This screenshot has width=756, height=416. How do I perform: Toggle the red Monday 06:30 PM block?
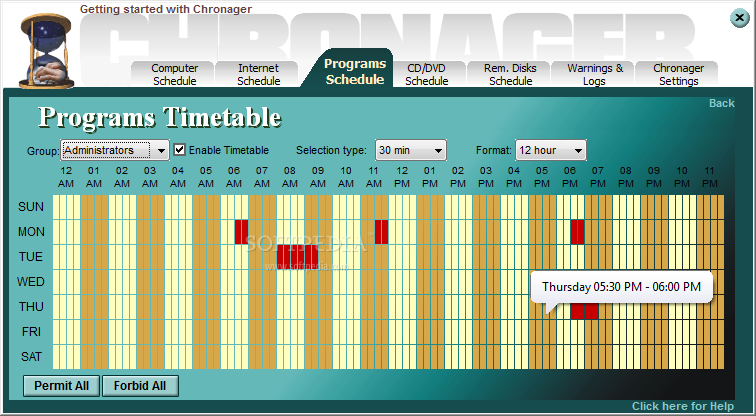pyautogui.click(x=580, y=232)
